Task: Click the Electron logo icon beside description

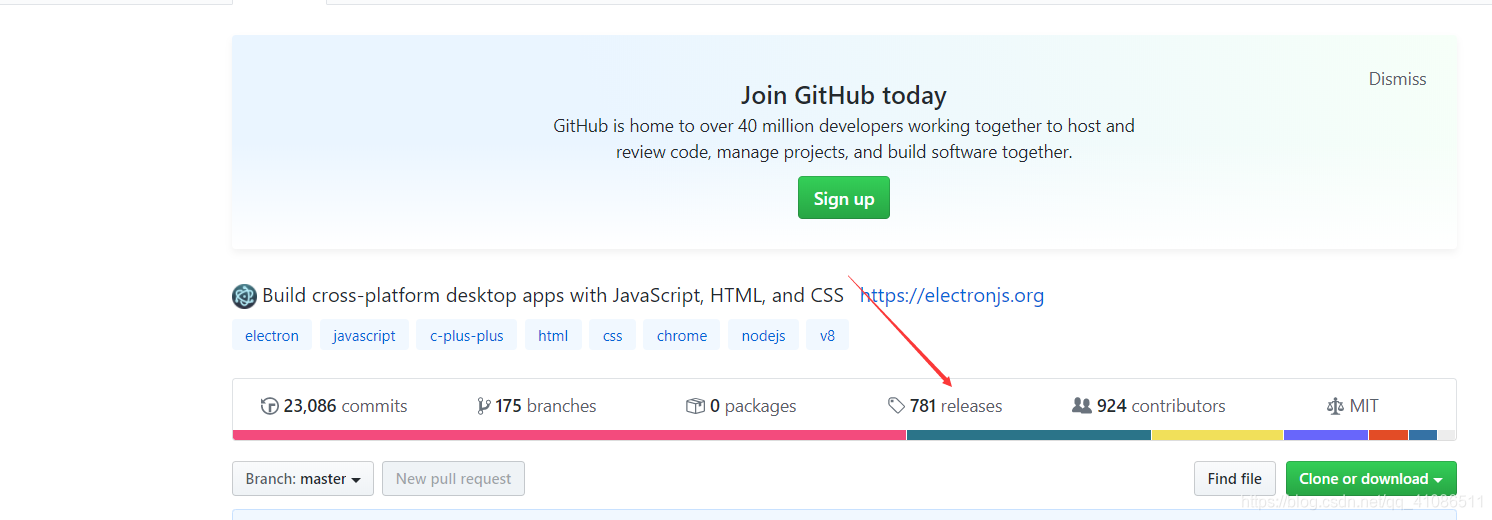Action: (x=244, y=296)
